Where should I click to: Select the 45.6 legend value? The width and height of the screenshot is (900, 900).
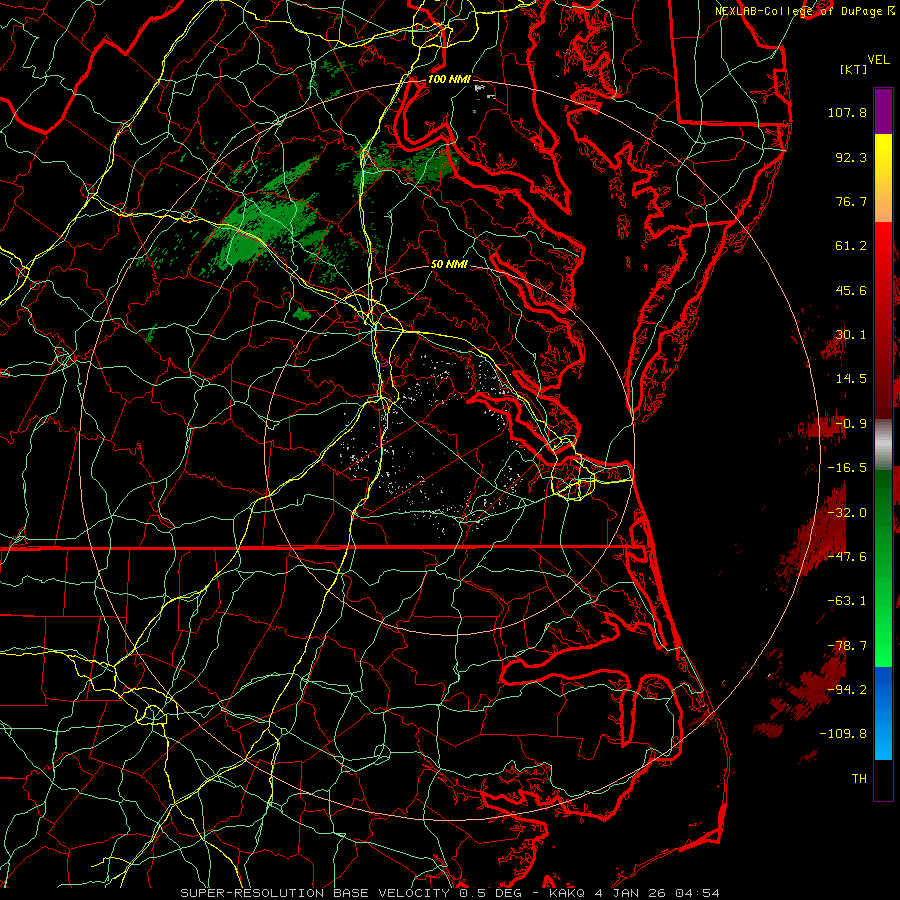click(x=851, y=290)
